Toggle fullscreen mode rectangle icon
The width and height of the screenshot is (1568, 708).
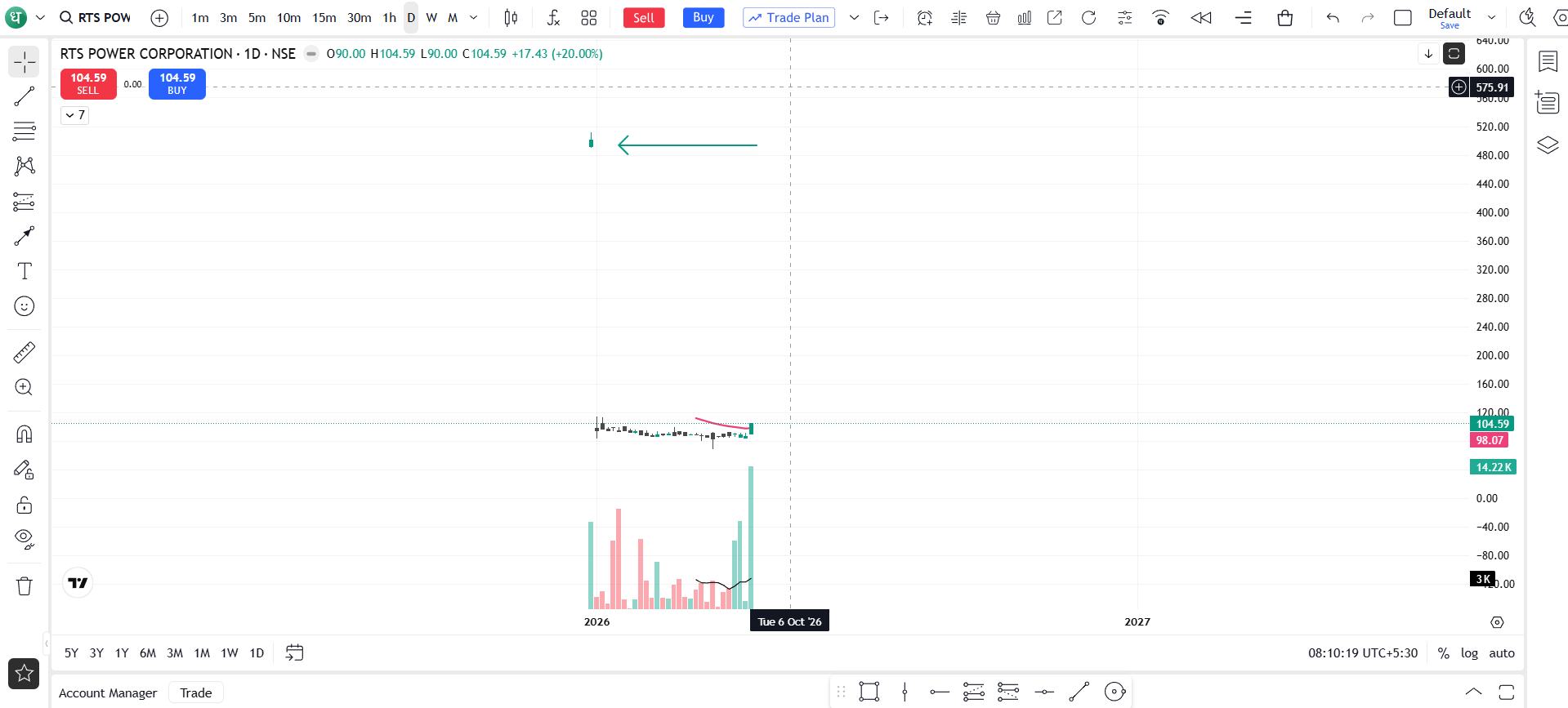point(1403,18)
